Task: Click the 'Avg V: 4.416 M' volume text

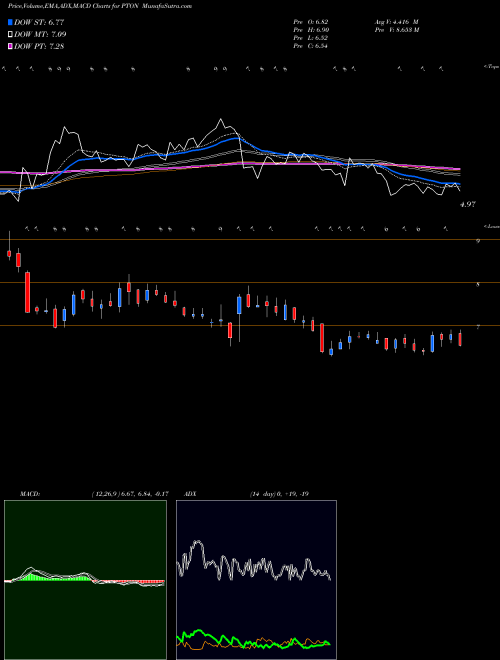Action: (396, 22)
